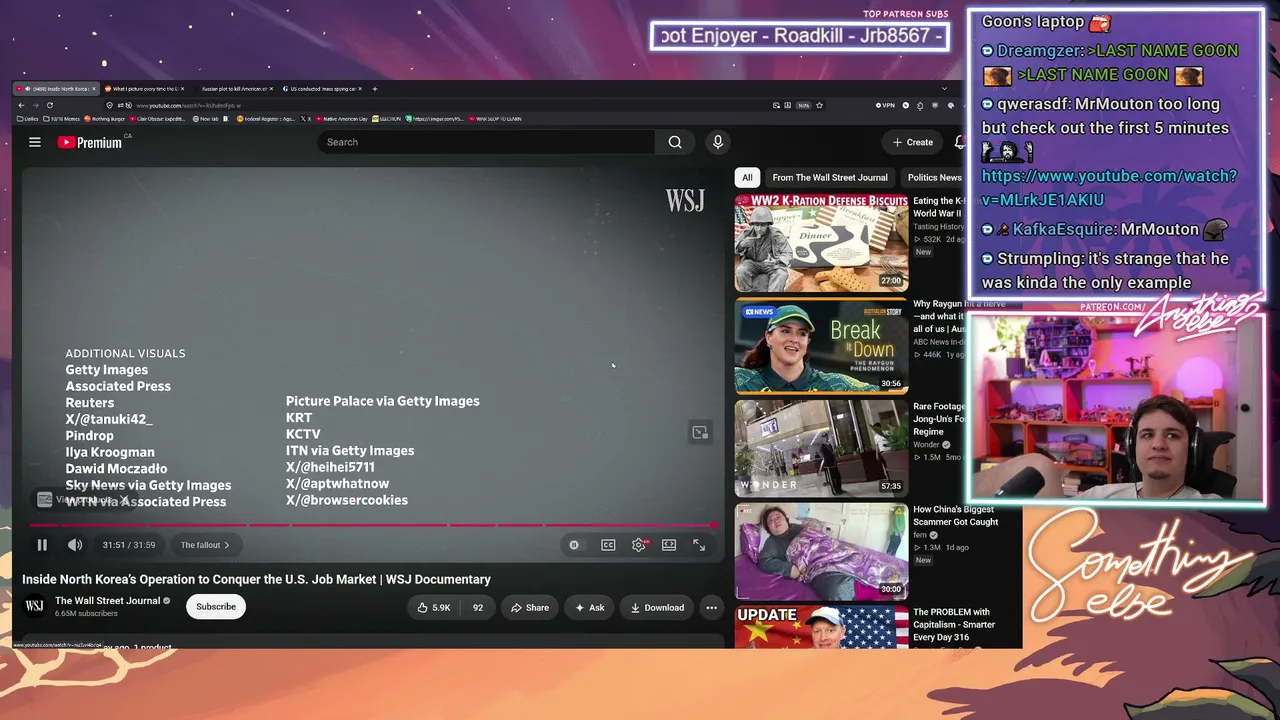Expand 'The fallout' chapter list
This screenshot has width=1280, height=720.
click(205, 545)
